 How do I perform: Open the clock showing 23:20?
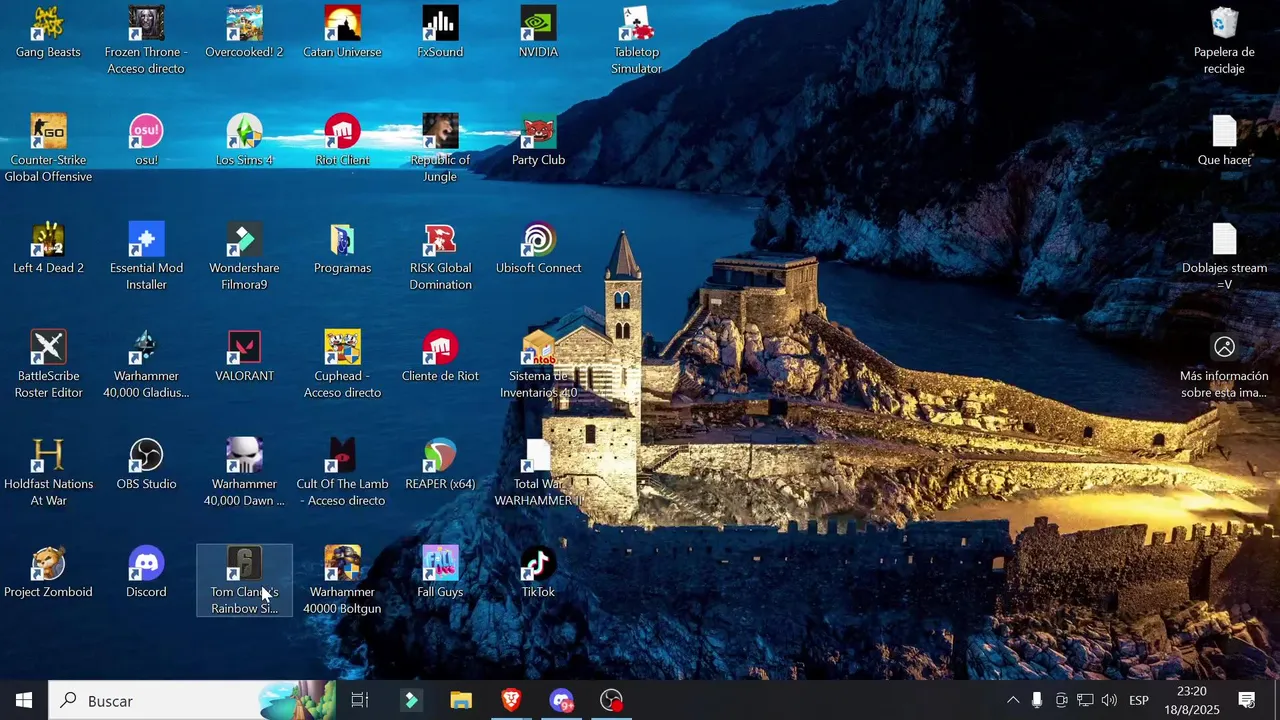tap(1192, 700)
